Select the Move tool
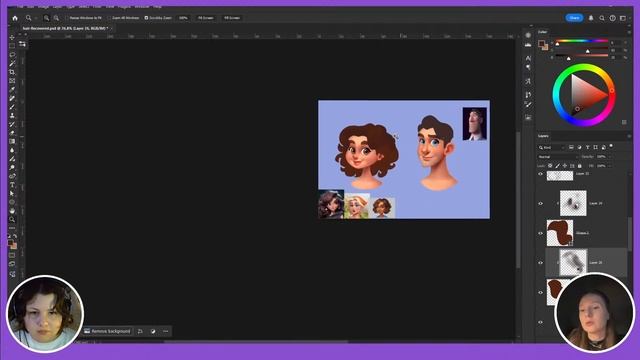The height and width of the screenshot is (360, 640). [12, 38]
